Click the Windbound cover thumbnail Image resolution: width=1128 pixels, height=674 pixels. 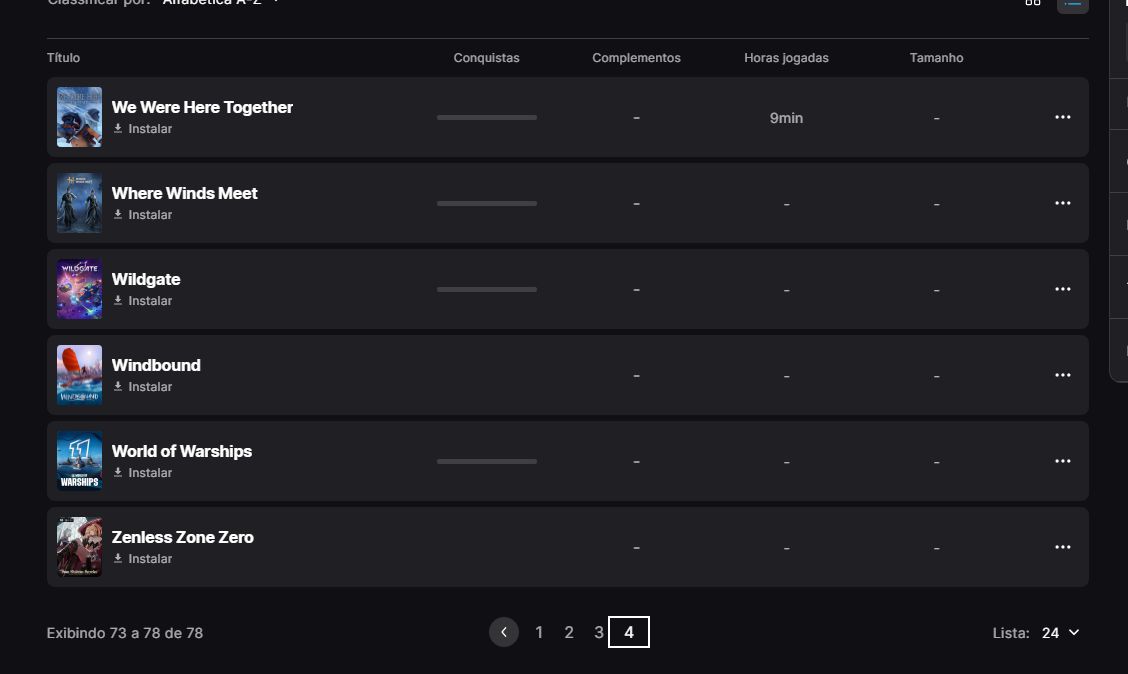tap(79, 375)
